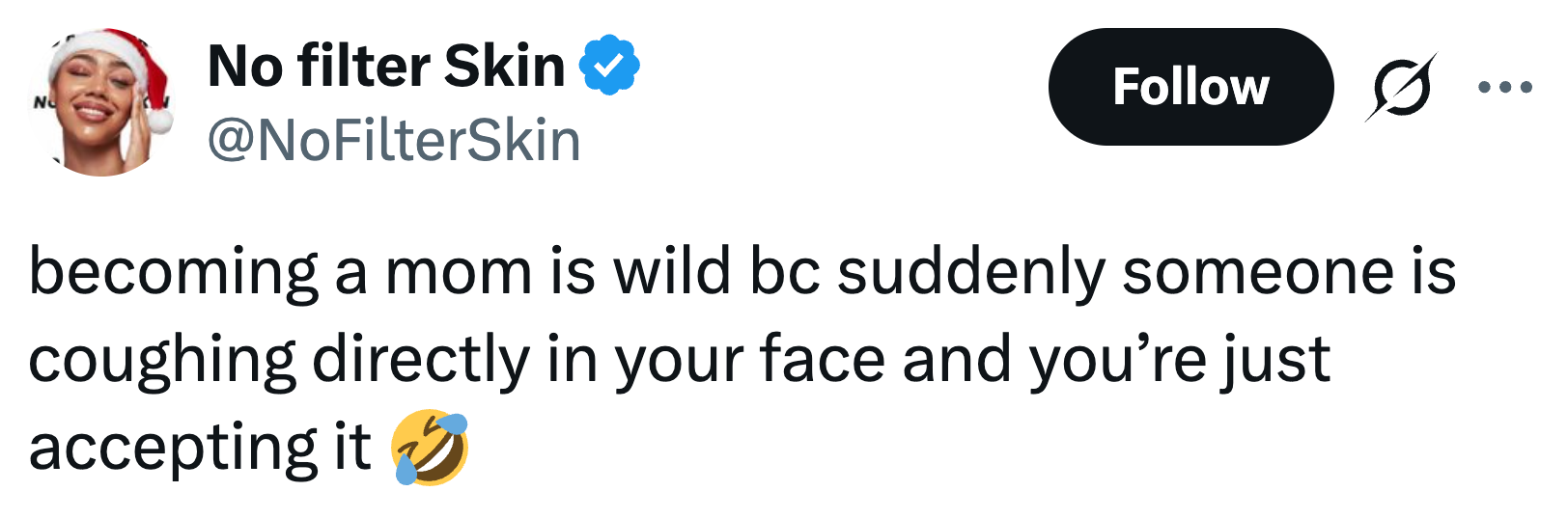1568x519 pixels.
Task: Click the word "wild" in the tweet
Action: (x=672, y=271)
